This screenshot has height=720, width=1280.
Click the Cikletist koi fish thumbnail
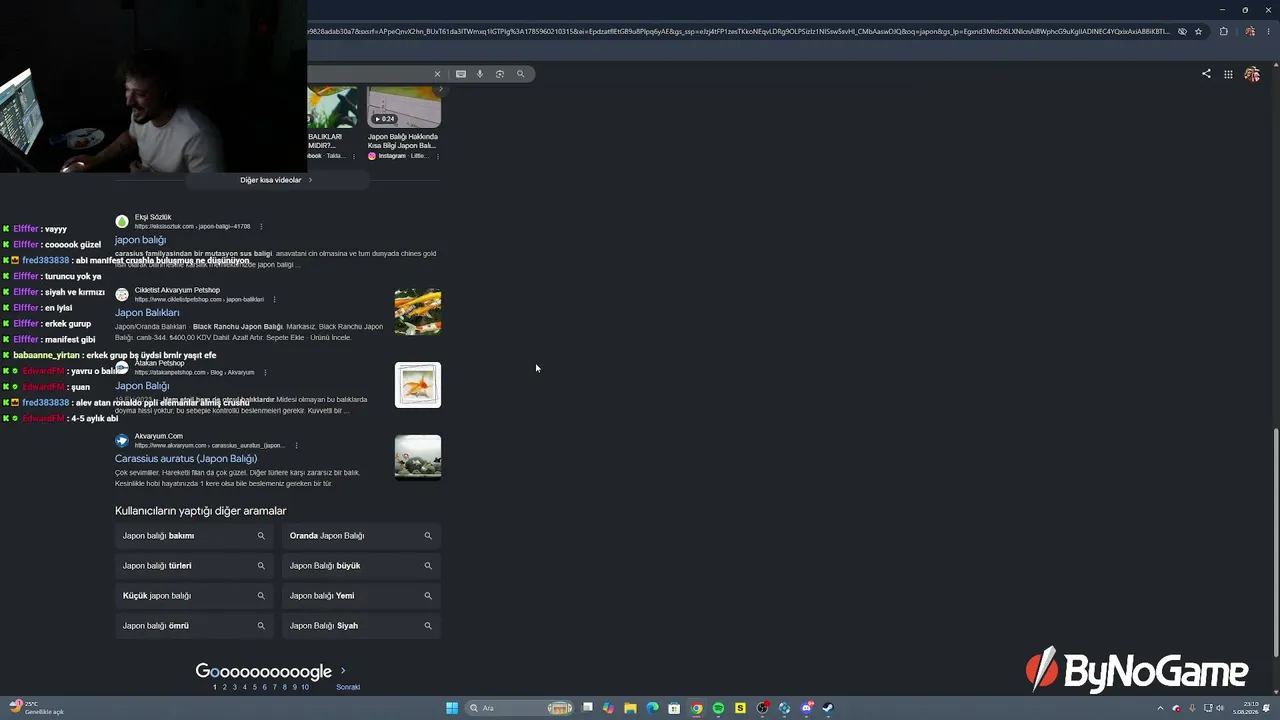tap(418, 312)
